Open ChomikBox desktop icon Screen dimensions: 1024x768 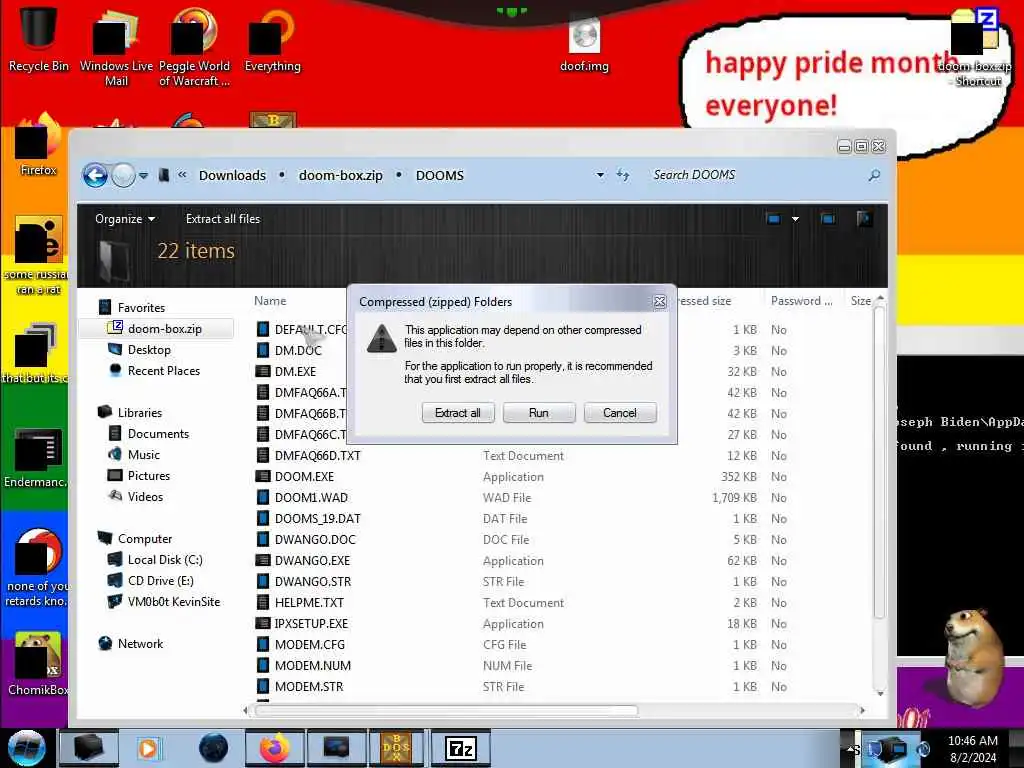tap(38, 664)
